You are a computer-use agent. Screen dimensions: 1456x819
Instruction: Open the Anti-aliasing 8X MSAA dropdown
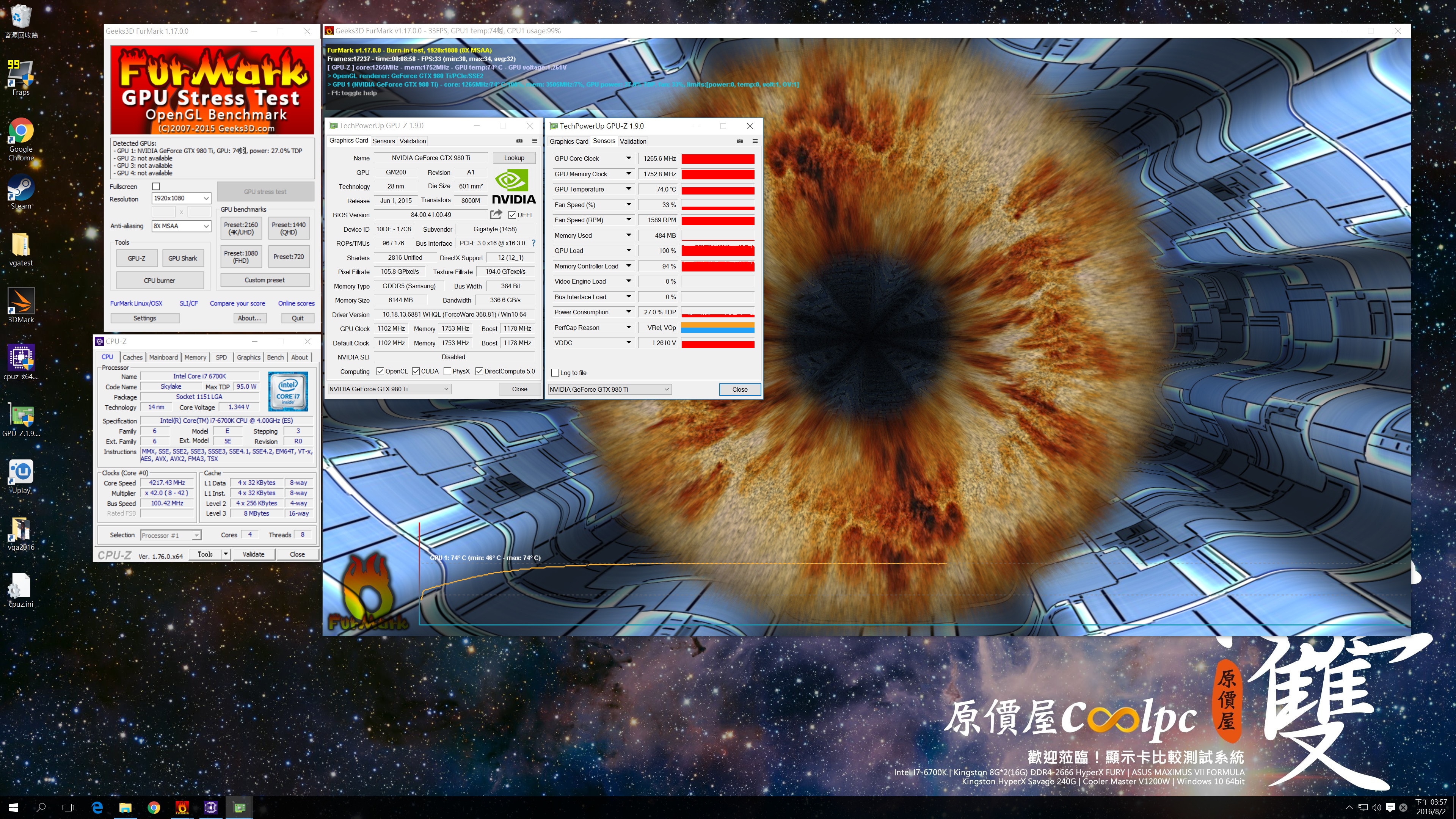tap(181, 226)
